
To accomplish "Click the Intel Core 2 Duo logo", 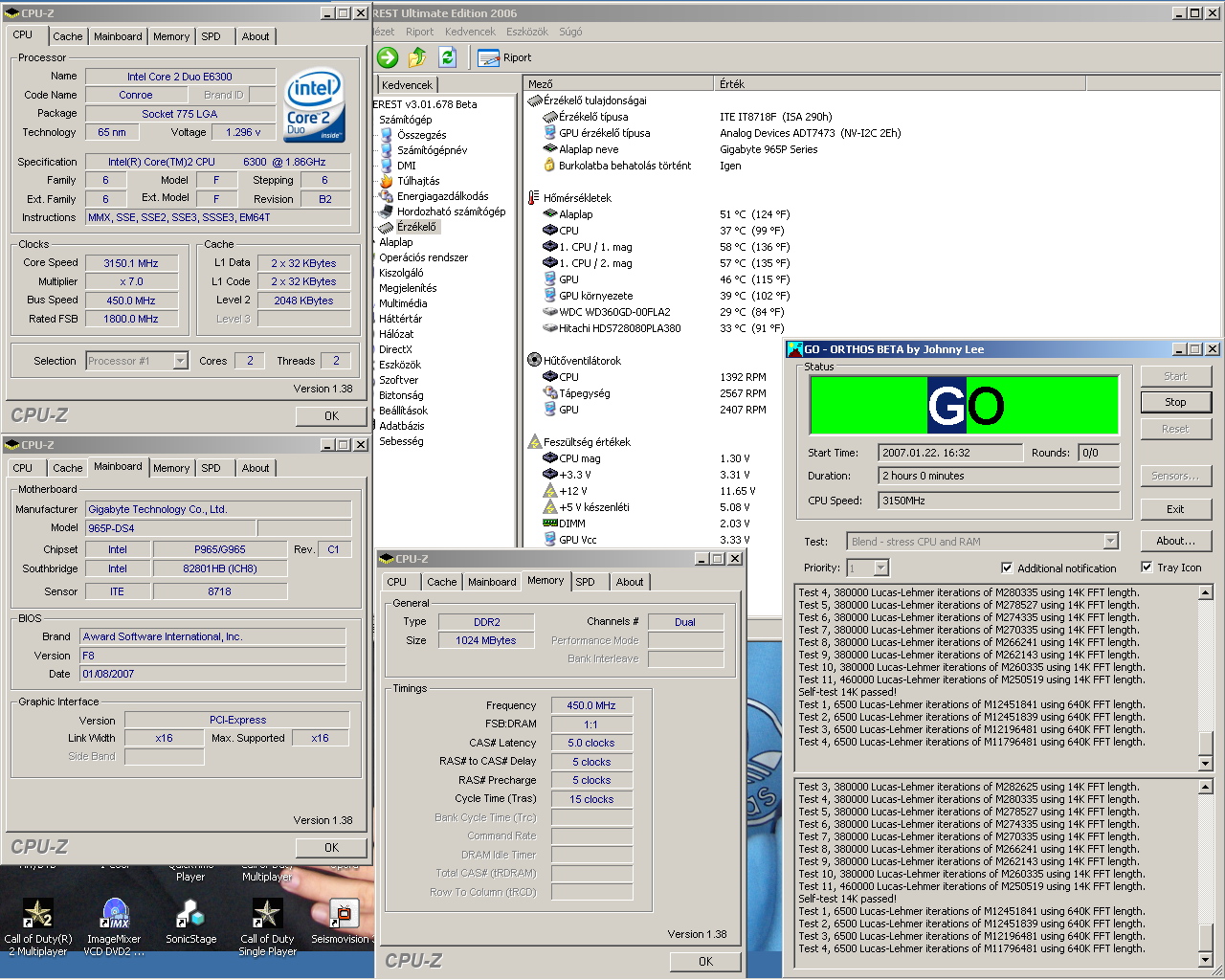I will 314,103.
